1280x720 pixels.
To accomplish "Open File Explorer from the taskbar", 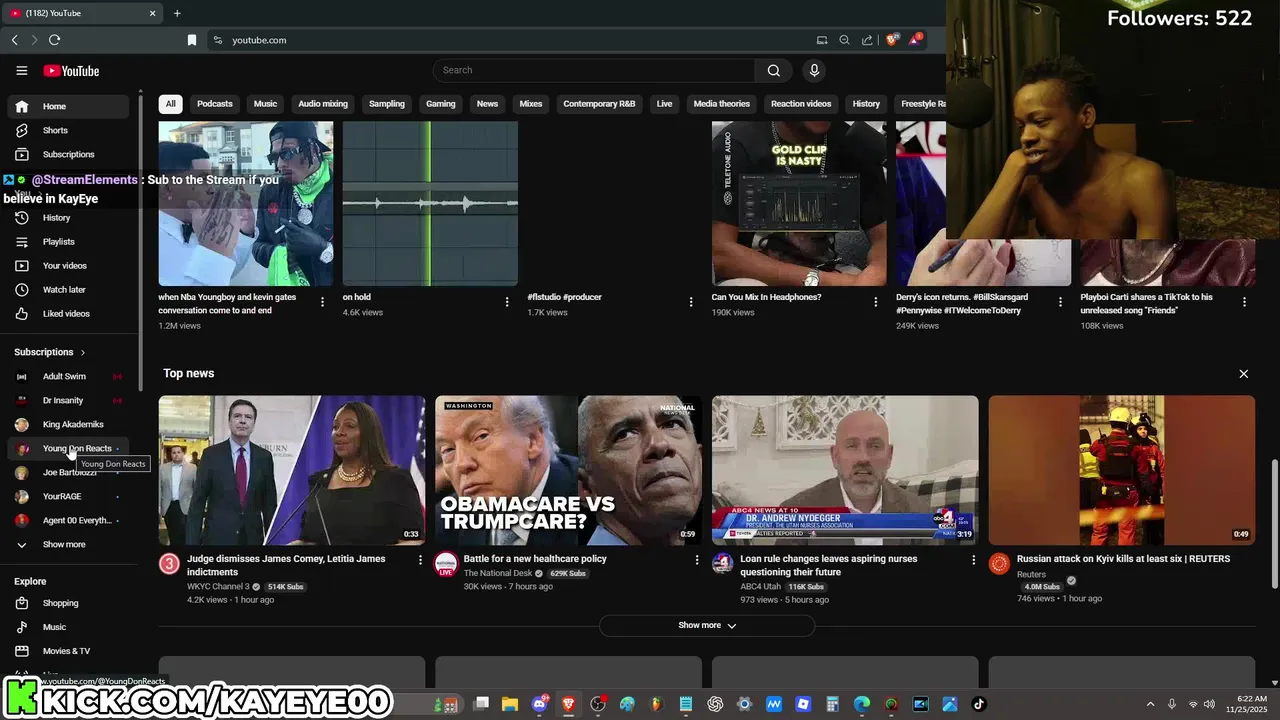I will coord(509,704).
